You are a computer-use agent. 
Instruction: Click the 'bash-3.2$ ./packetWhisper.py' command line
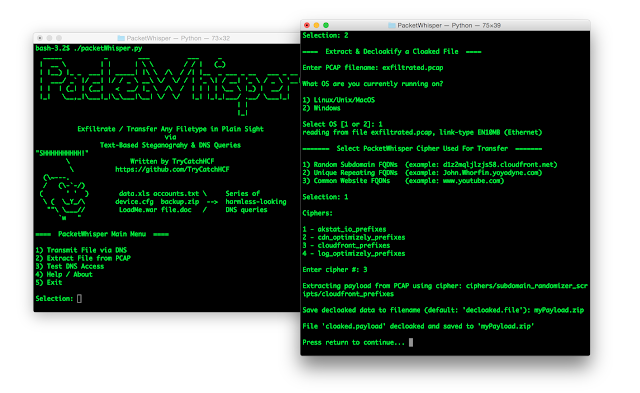pyautogui.click(x=89, y=48)
